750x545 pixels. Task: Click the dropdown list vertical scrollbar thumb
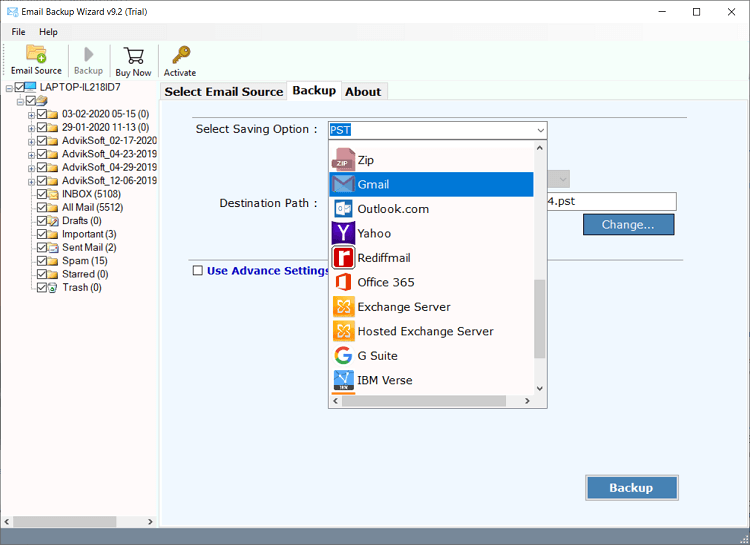tap(540, 319)
